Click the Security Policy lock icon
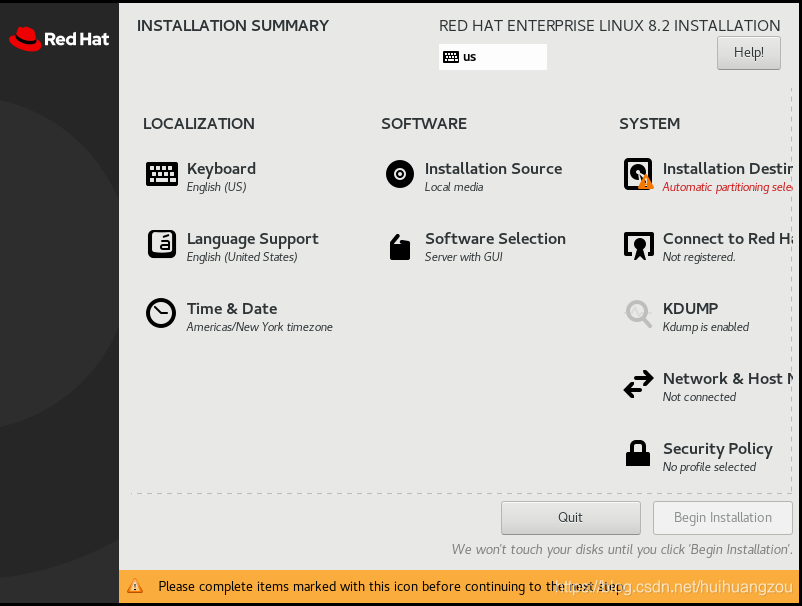 point(638,453)
